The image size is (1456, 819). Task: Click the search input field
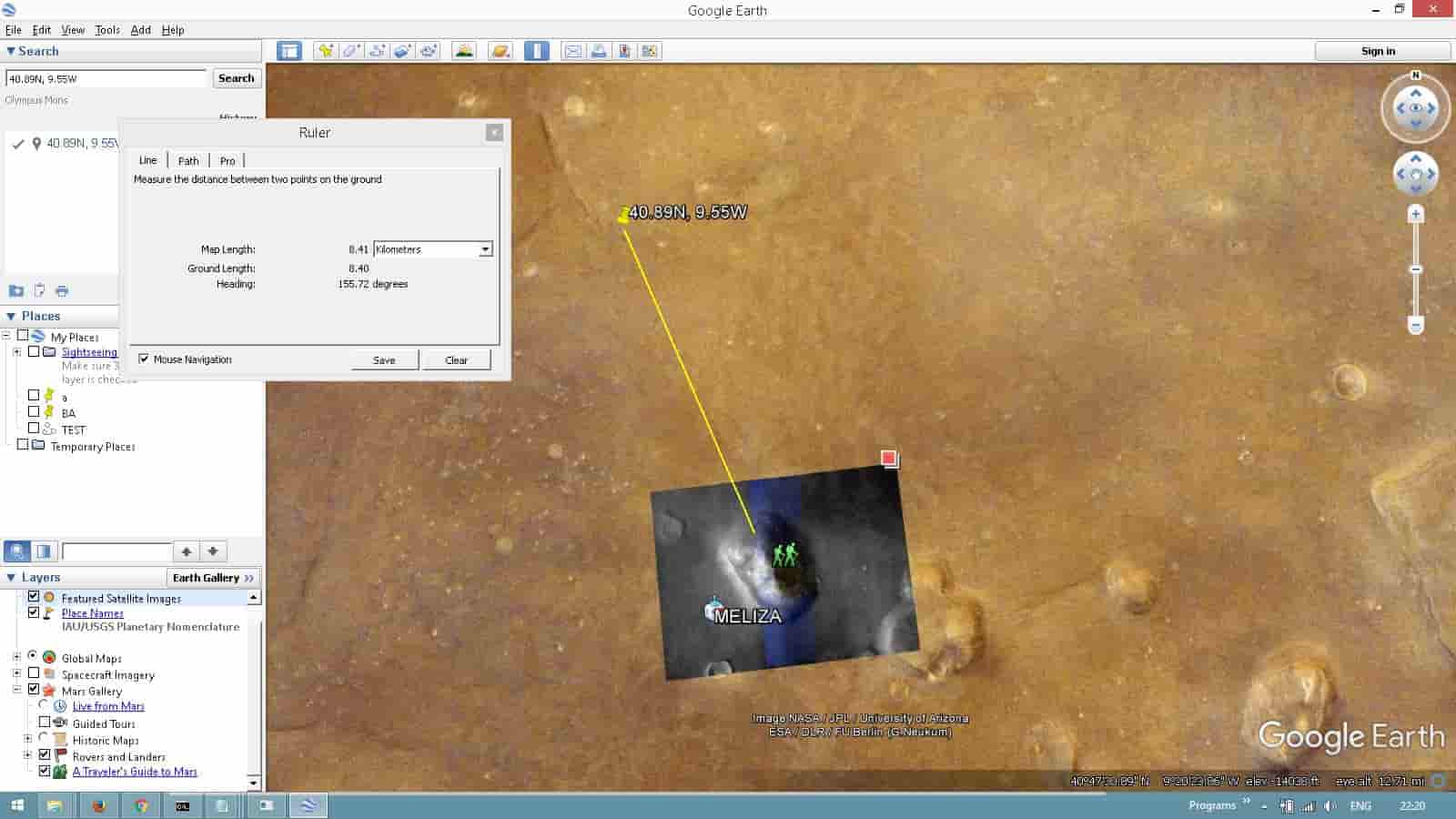106,79
